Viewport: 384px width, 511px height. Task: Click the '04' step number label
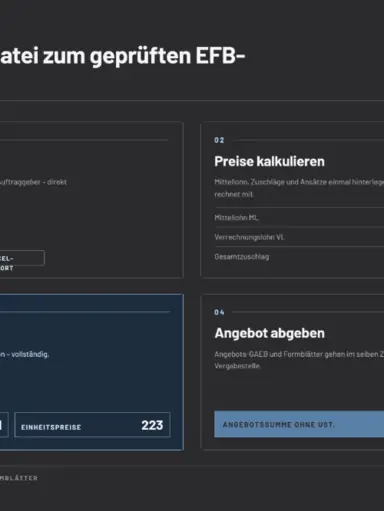click(219, 312)
